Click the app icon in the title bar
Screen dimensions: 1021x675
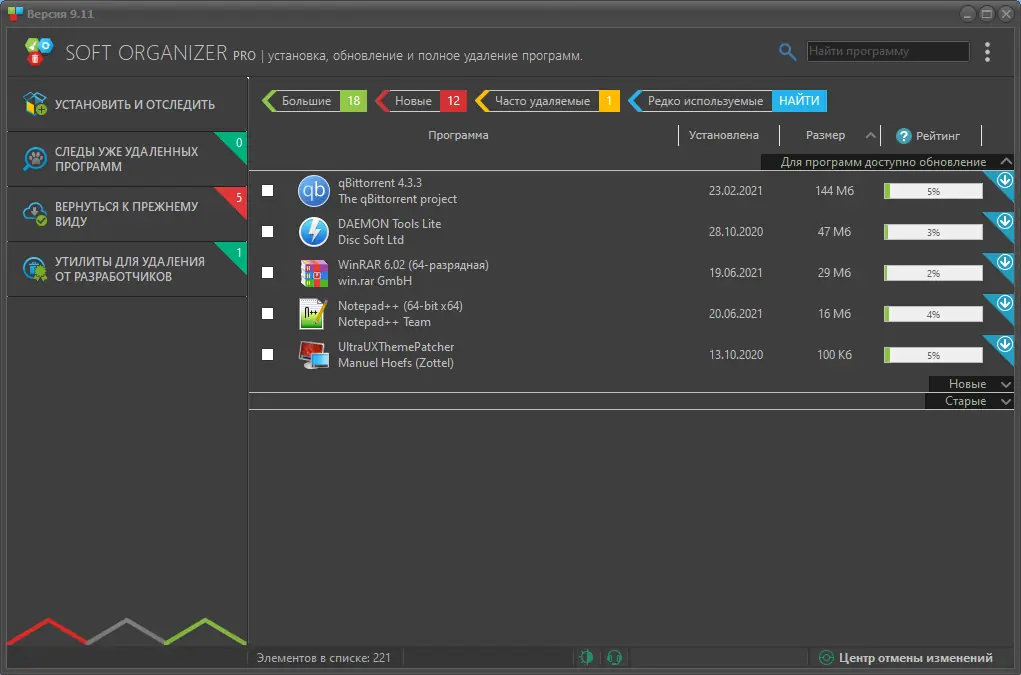[15, 13]
